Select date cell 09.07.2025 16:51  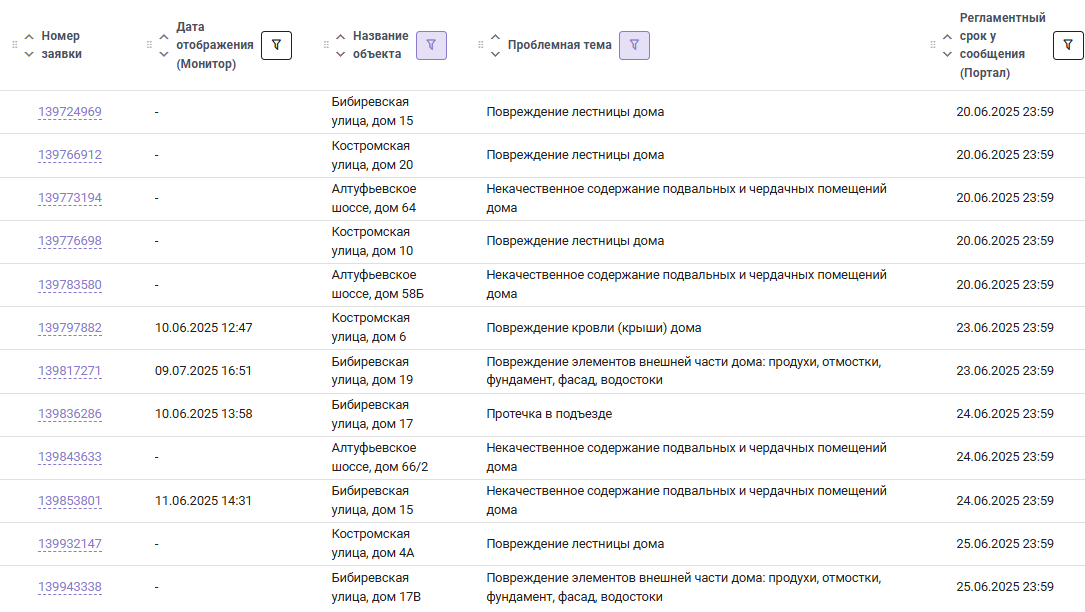coord(203,371)
